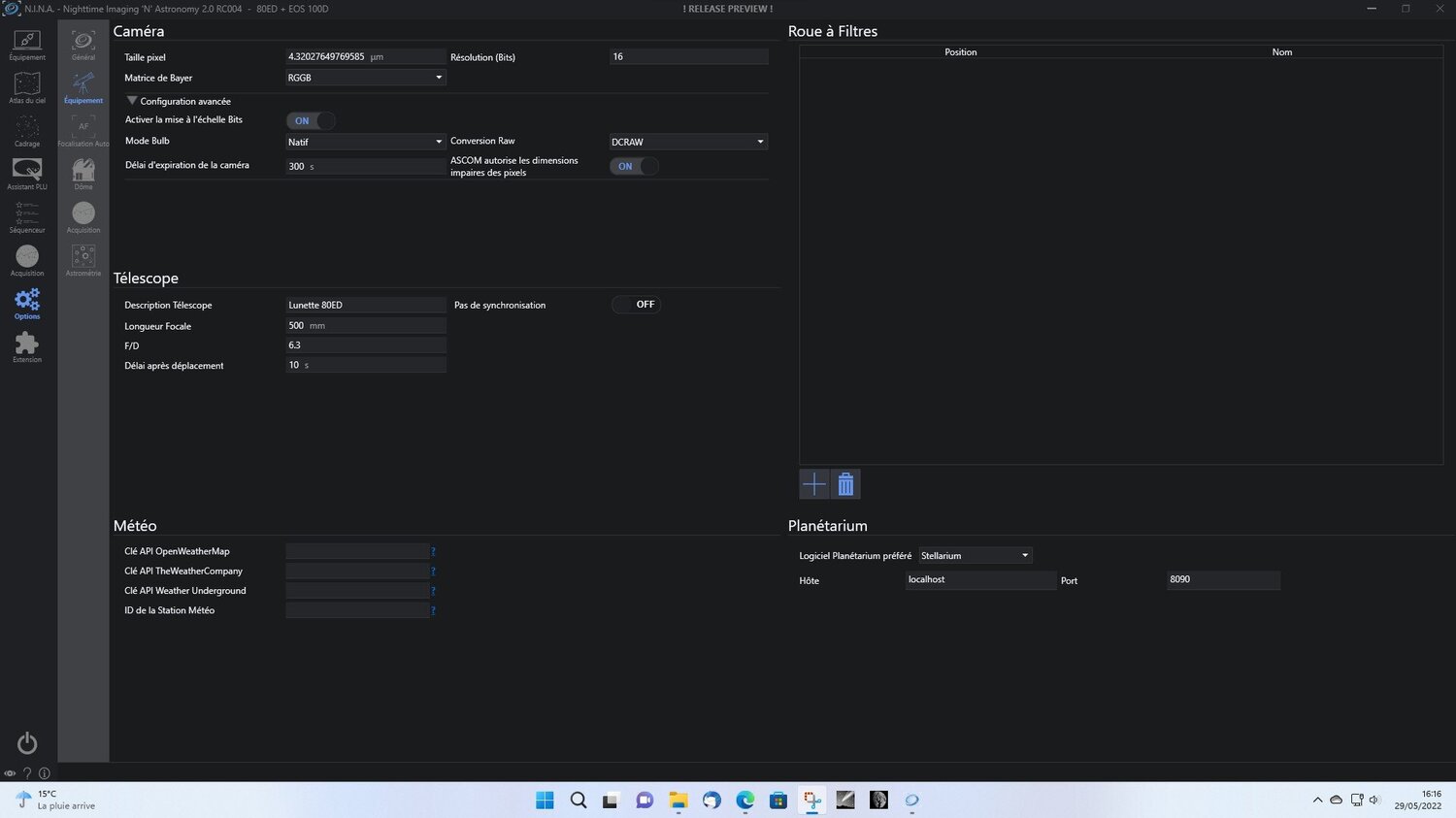
Task: Open the Logiciel Planétarium préféré dropdown
Action: [x=976, y=556]
